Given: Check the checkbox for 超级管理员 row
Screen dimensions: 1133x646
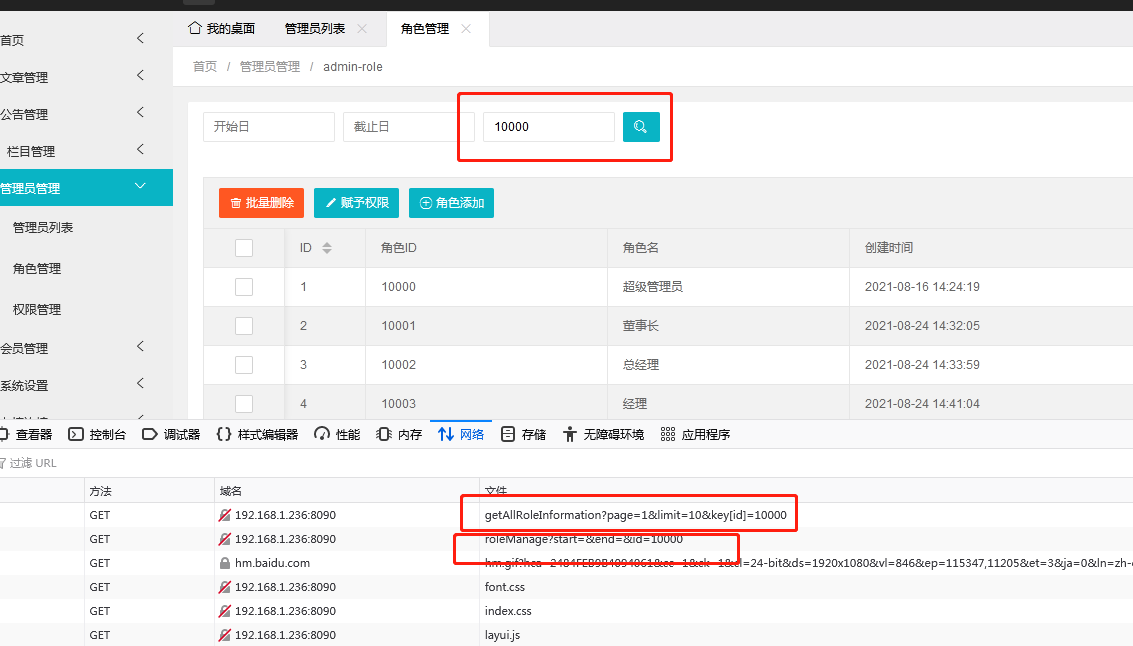Looking at the screenshot, I should [244, 287].
